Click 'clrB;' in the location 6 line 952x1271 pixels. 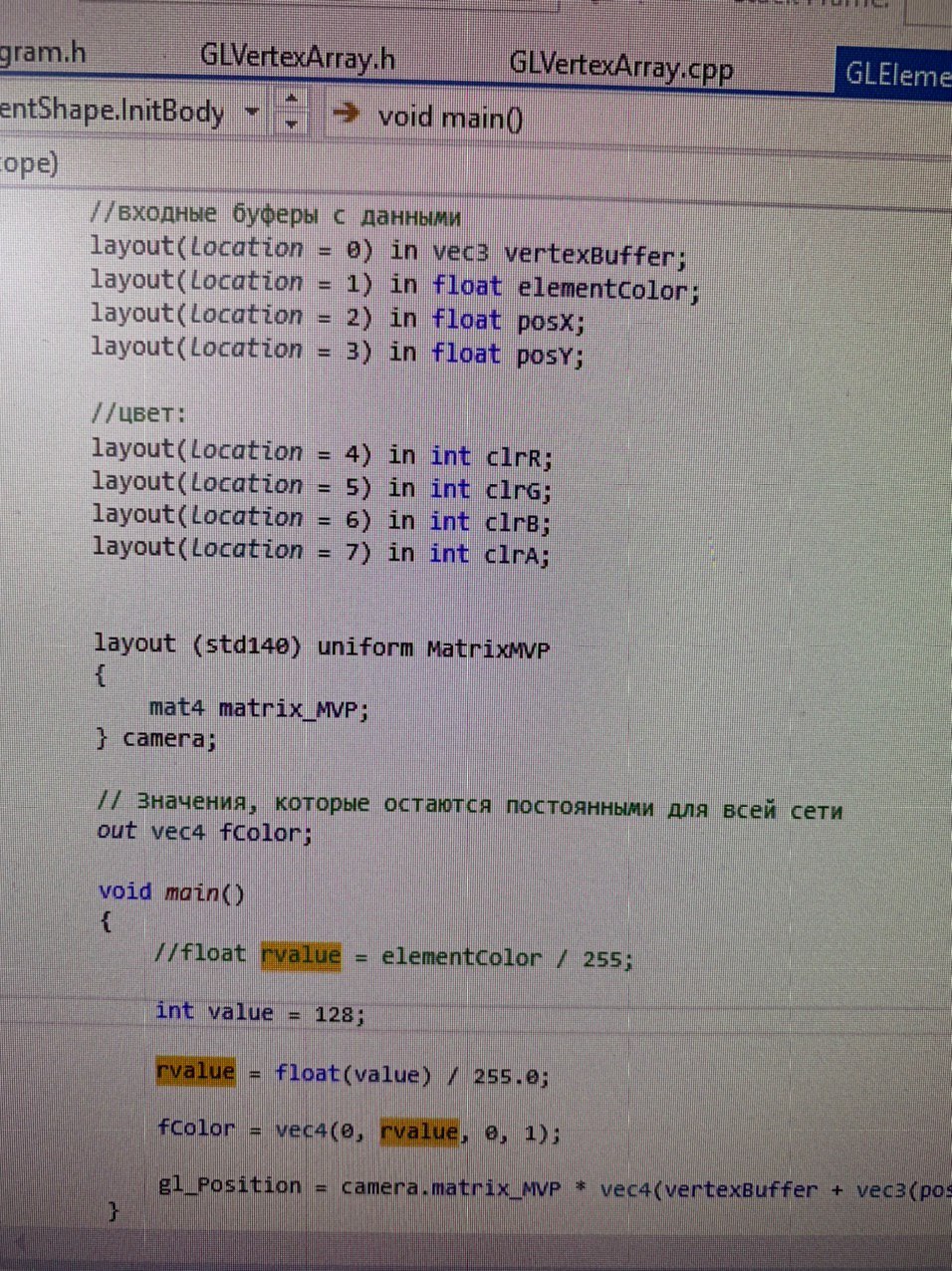(x=518, y=522)
